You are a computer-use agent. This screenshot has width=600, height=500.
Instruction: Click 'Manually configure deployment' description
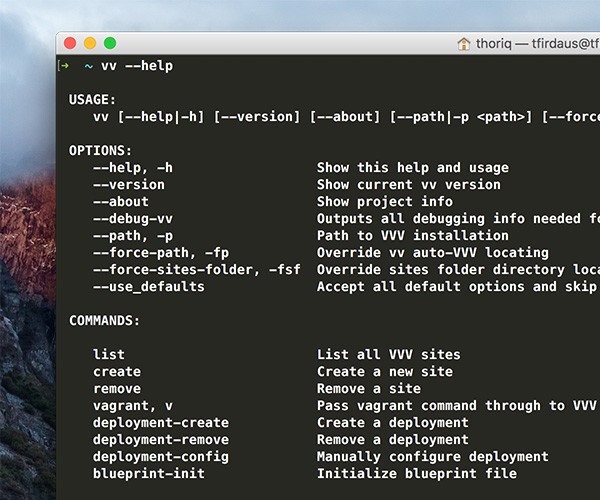pos(433,457)
